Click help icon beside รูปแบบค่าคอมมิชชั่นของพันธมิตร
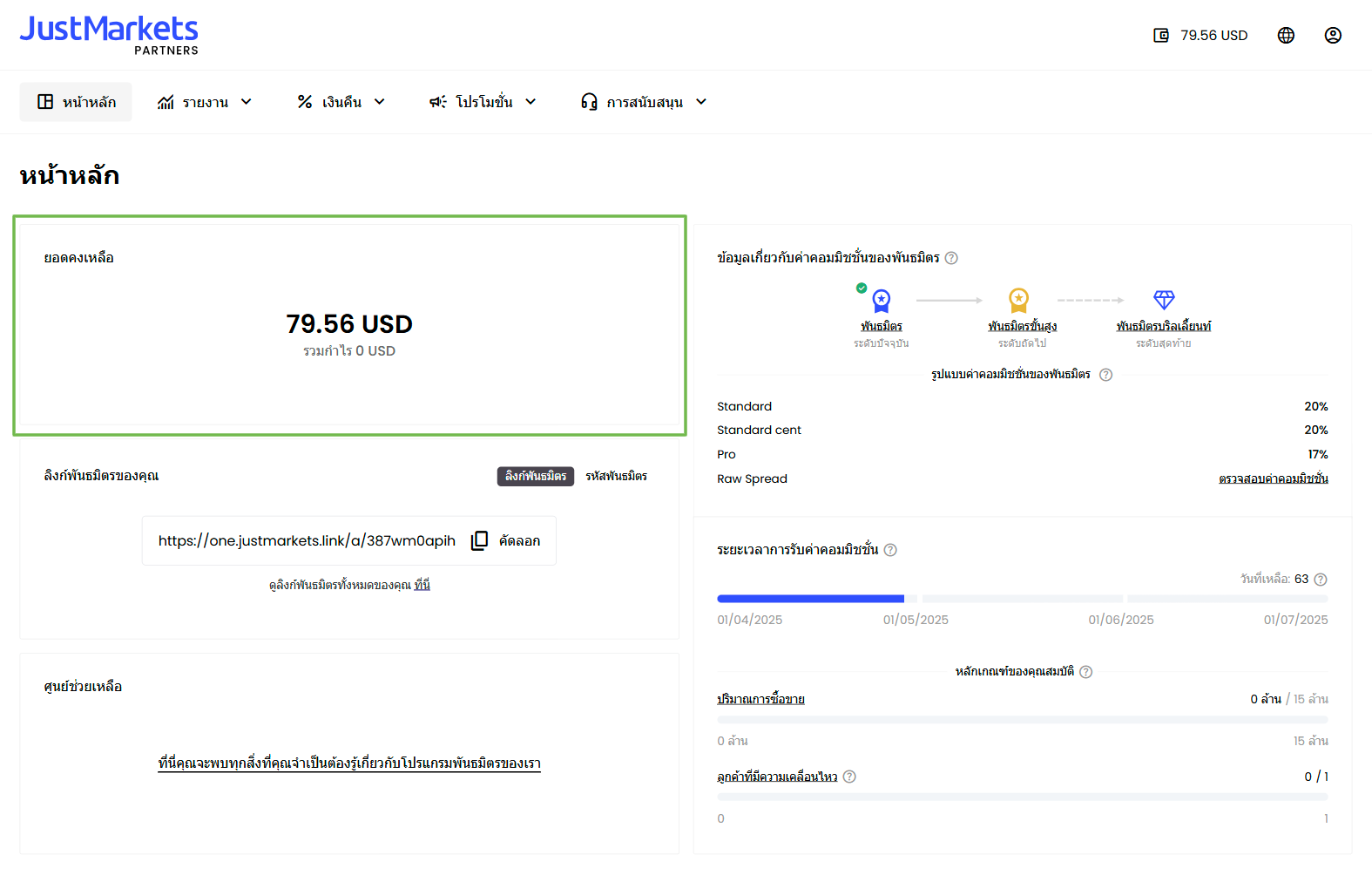 (x=1105, y=375)
